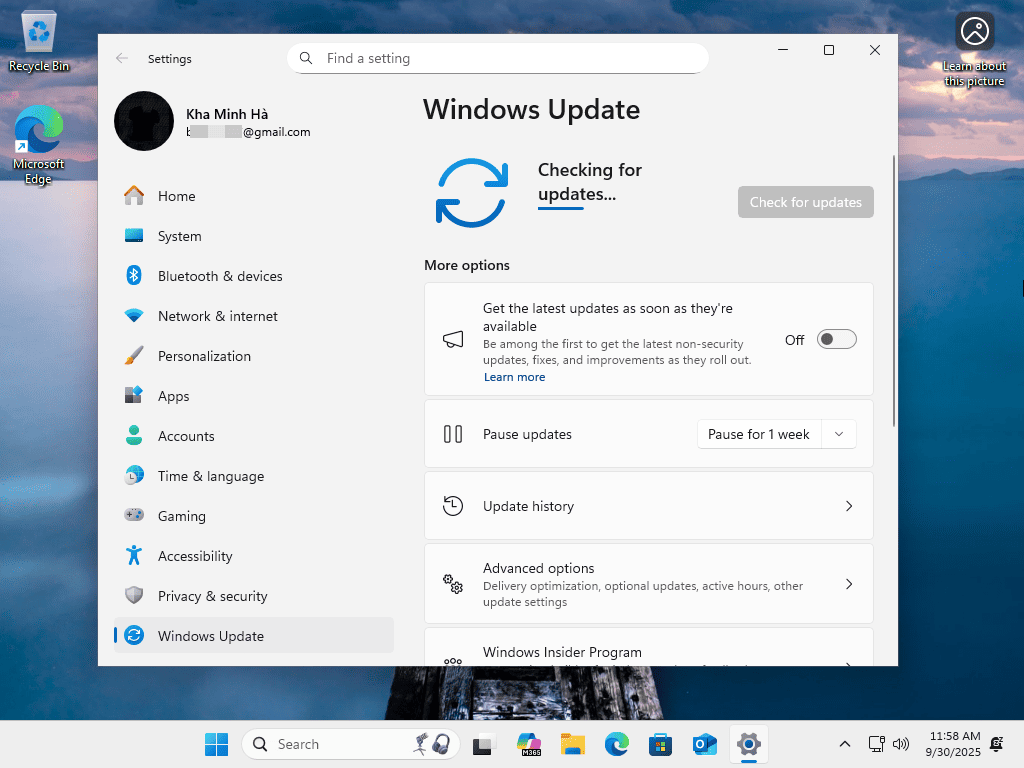
Task: Open Update history using its chevron
Action: coord(849,506)
